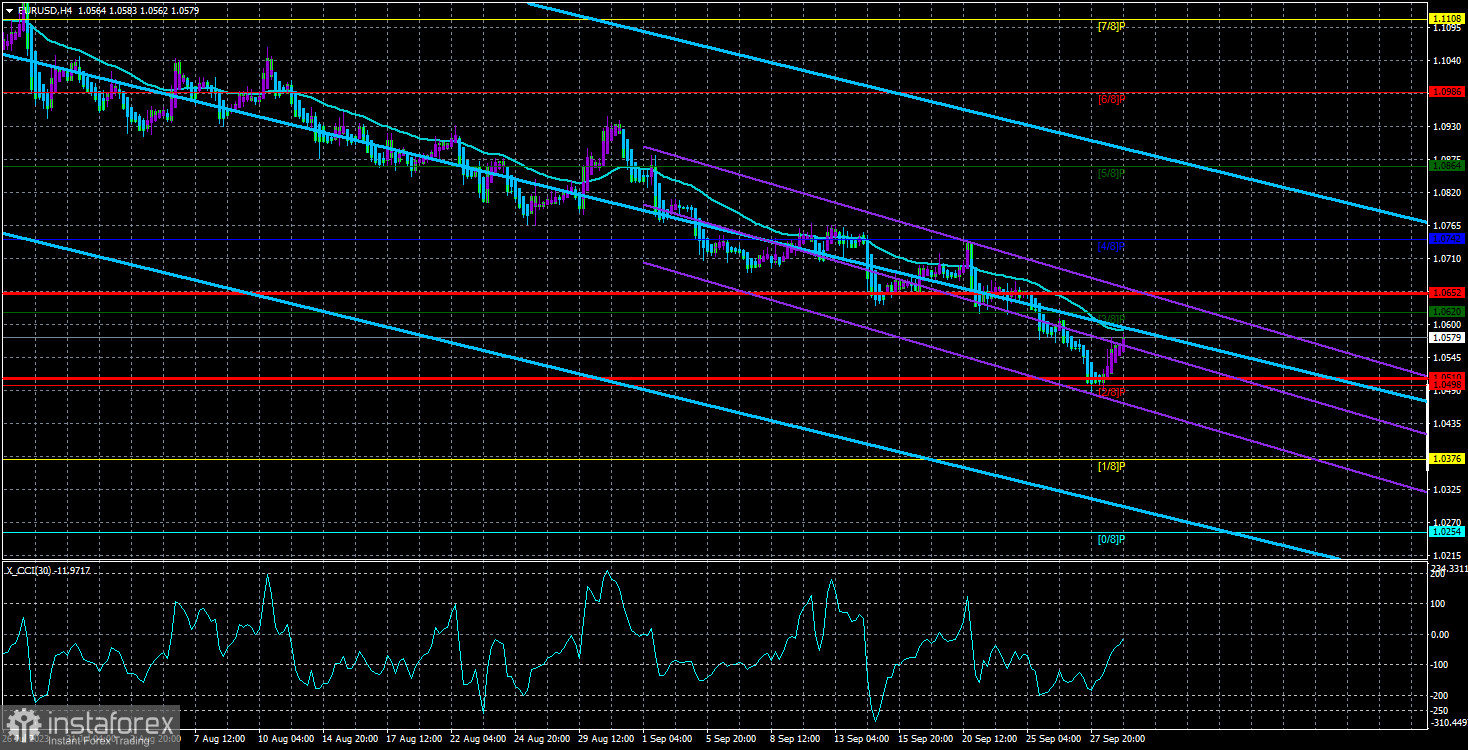The width and height of the screenshot is (1468, 750).
Task: Click the CCI scale value -310.449
Action: [1448, 722]
